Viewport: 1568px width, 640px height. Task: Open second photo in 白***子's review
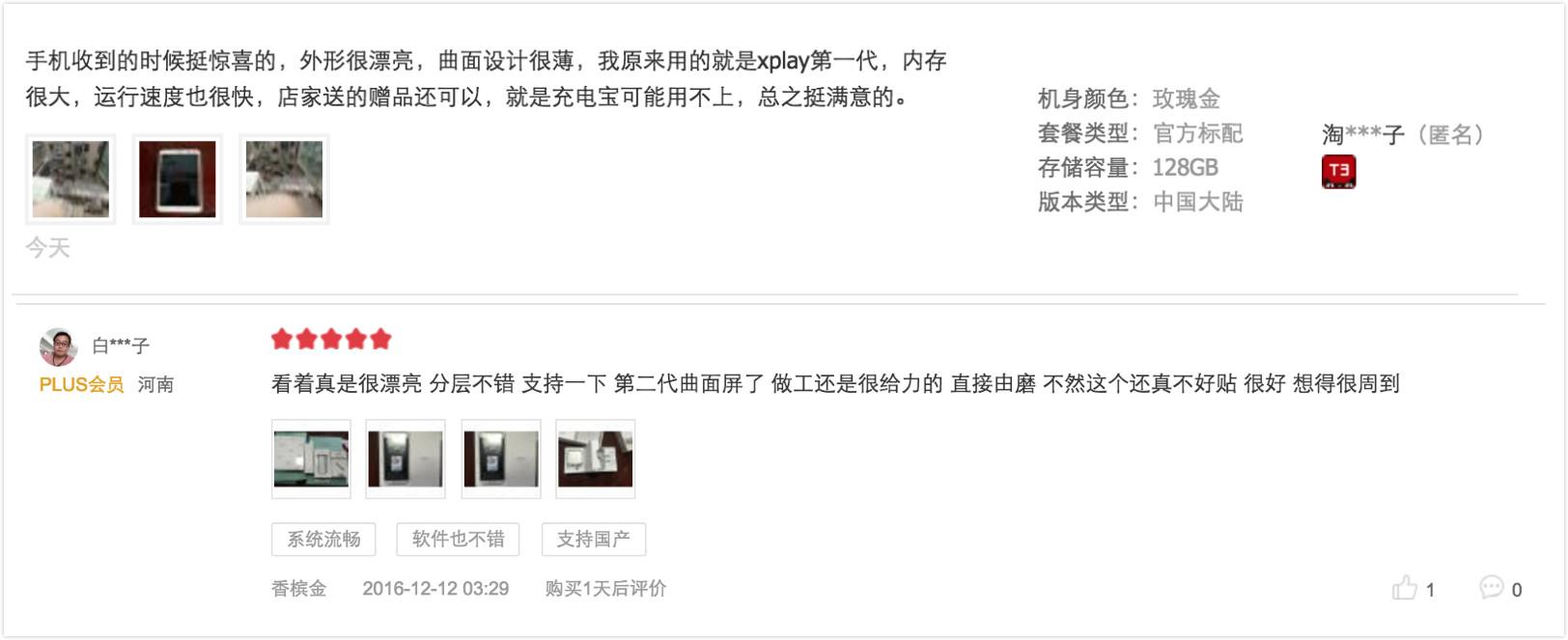tap(406, 459)
